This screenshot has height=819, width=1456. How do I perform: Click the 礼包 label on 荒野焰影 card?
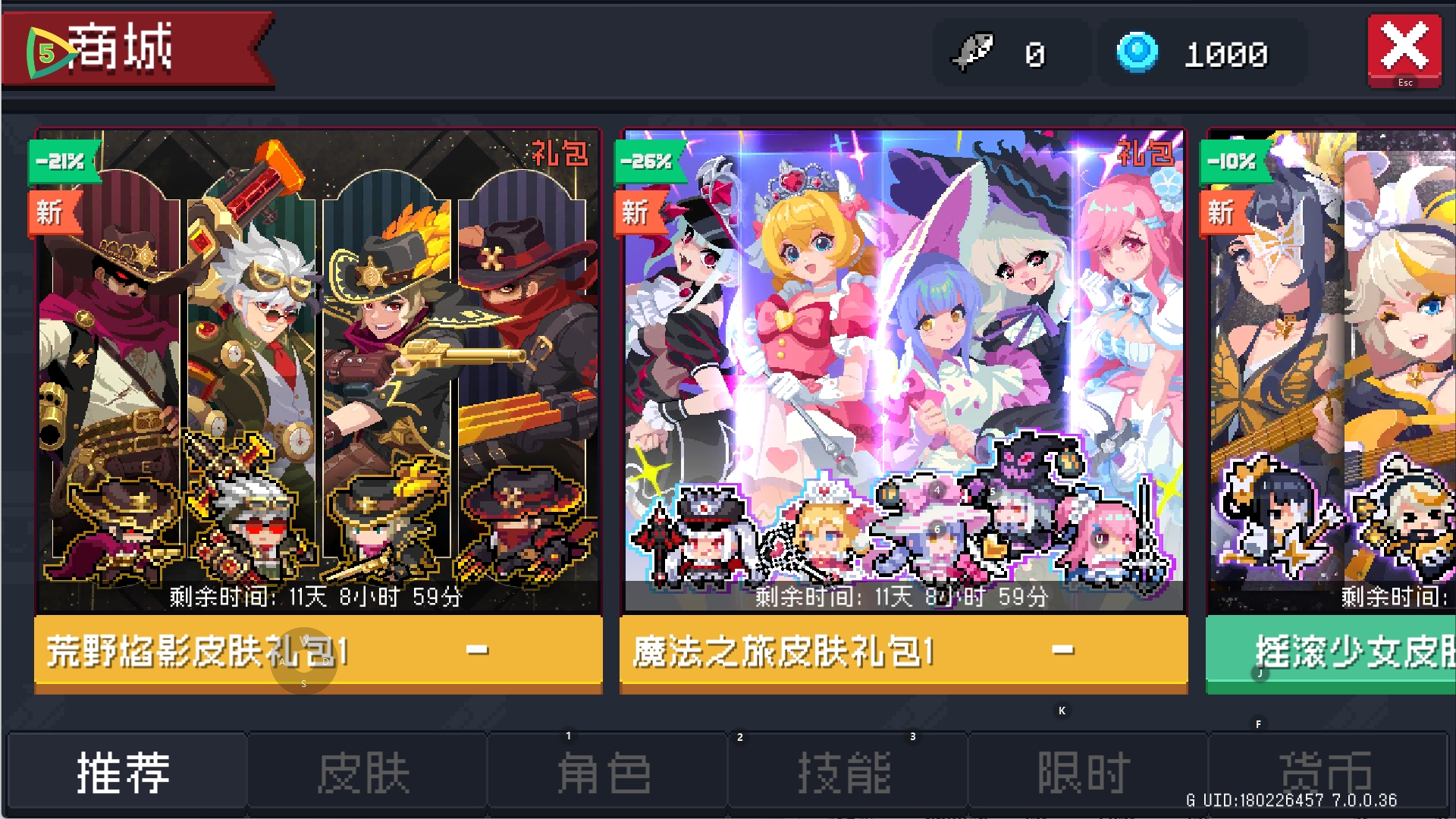click(559, 154)
